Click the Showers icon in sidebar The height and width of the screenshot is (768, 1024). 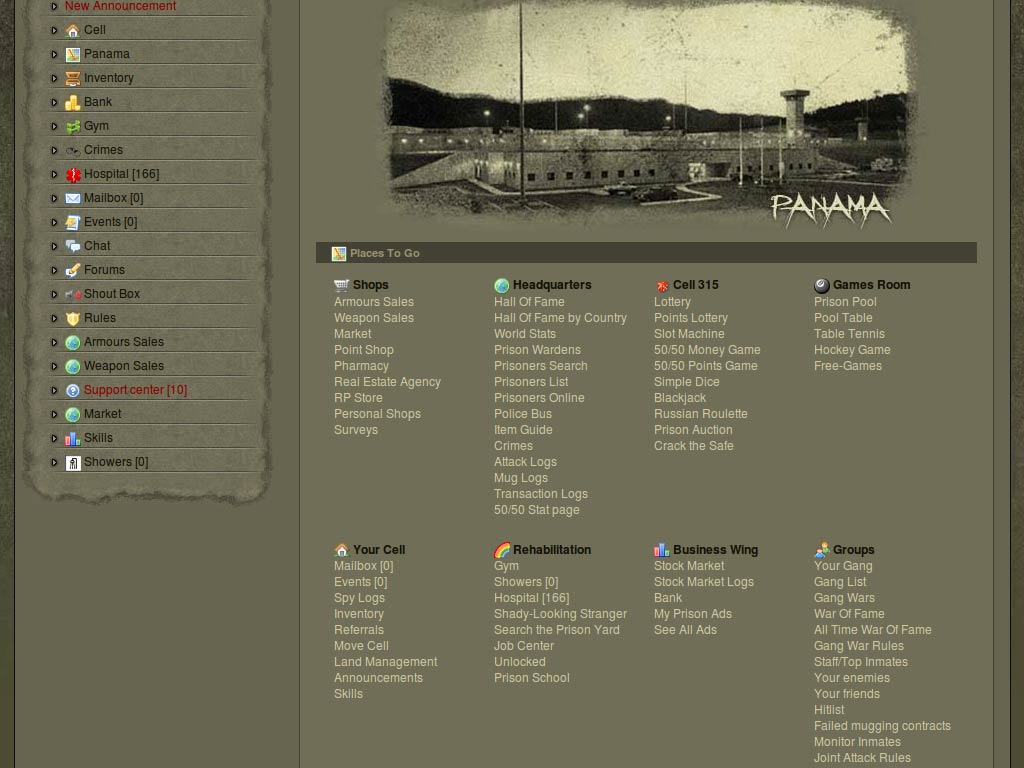(72, 463)
